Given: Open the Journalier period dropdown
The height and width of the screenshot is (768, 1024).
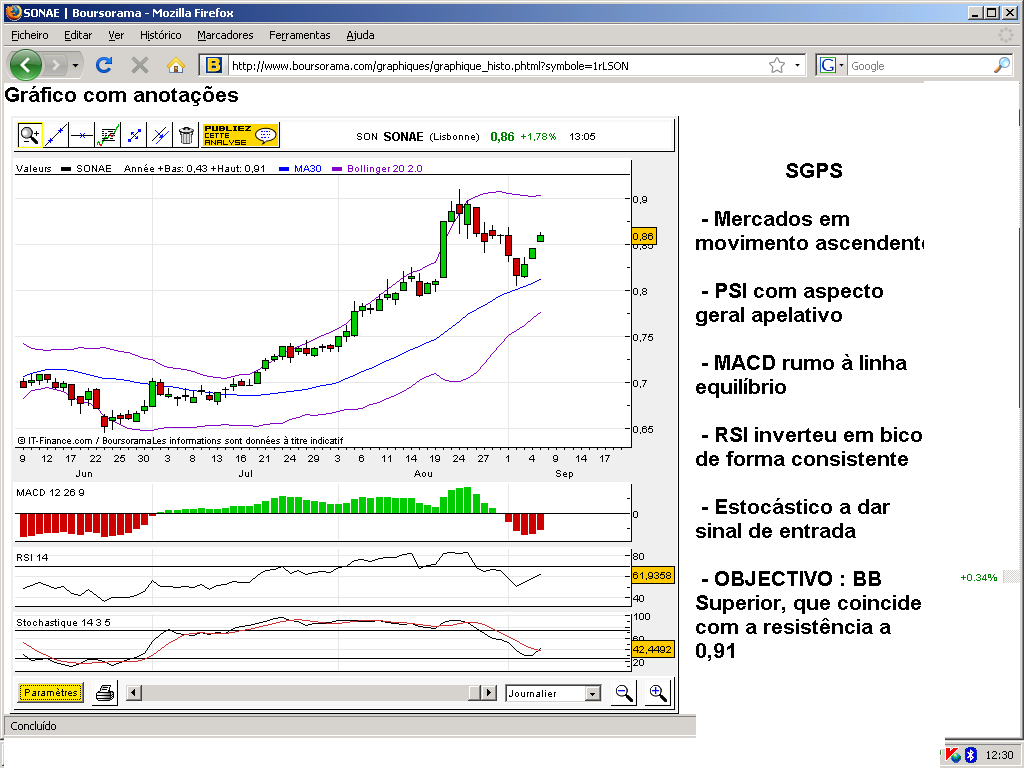Looking at the screenshot, I should 592,694.
